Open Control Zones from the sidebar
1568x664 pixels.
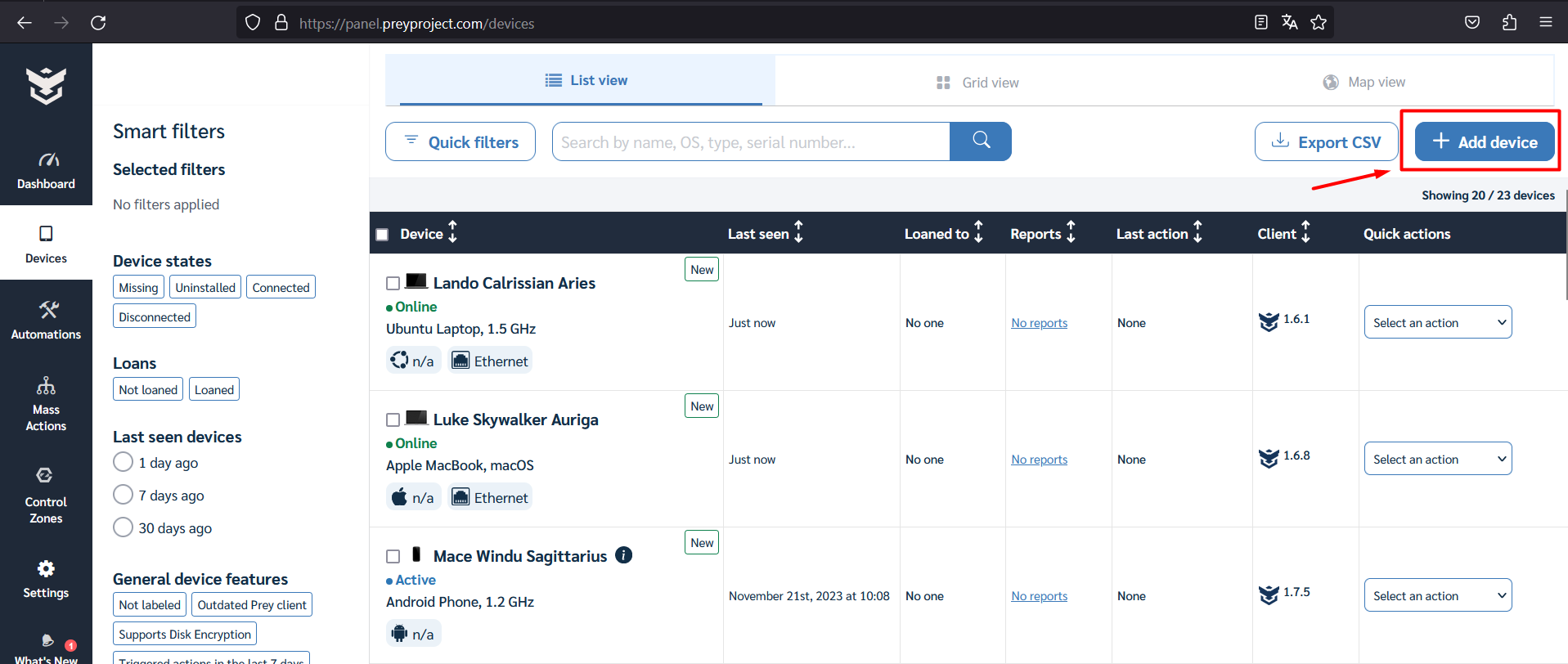(46, 495)
